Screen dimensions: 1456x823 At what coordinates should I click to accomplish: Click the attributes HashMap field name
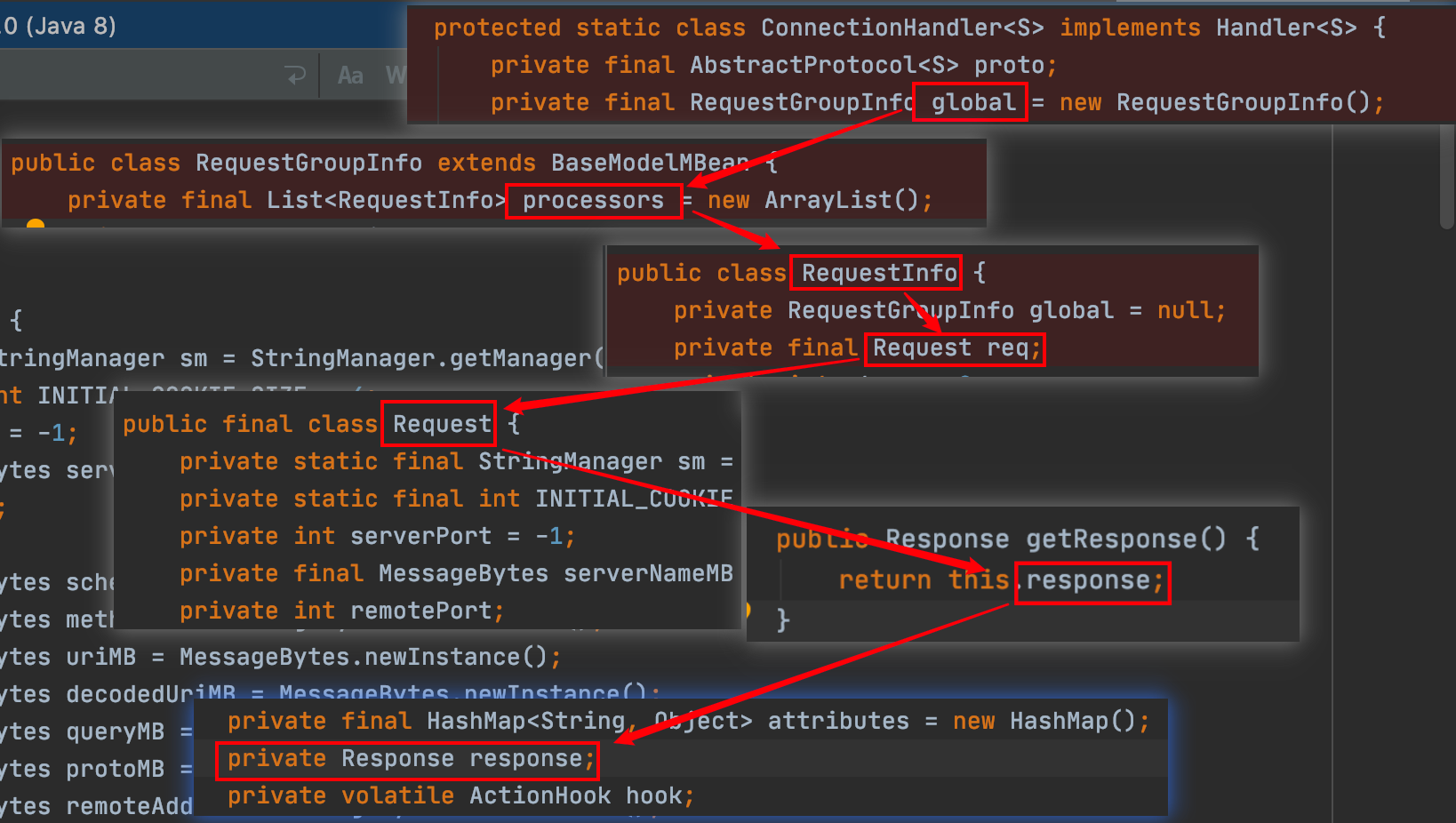pyautogui.click(x=838, y=722)
